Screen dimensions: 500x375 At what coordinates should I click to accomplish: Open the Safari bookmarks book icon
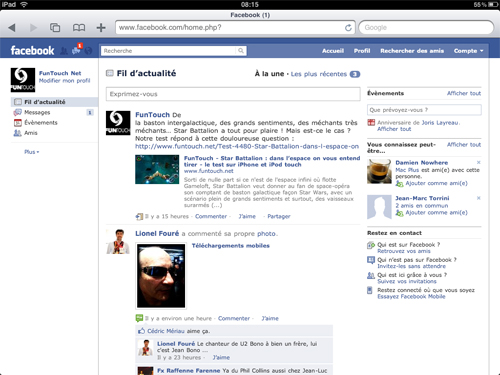79,28
